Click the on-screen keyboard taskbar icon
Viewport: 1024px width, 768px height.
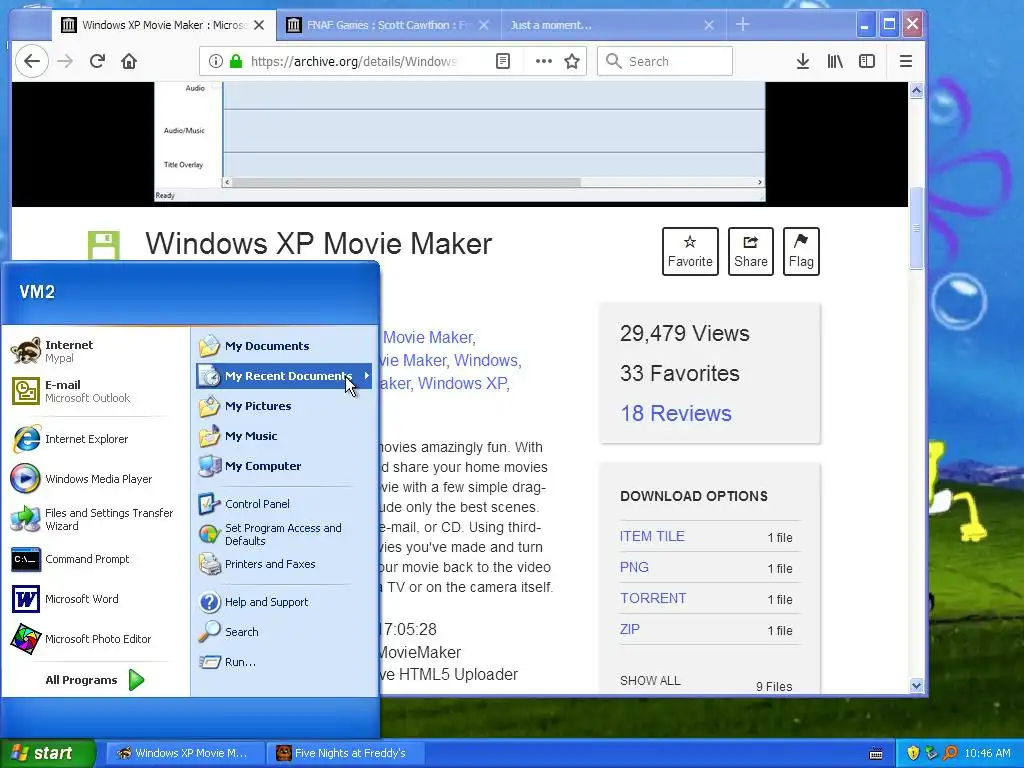(876, 754)
